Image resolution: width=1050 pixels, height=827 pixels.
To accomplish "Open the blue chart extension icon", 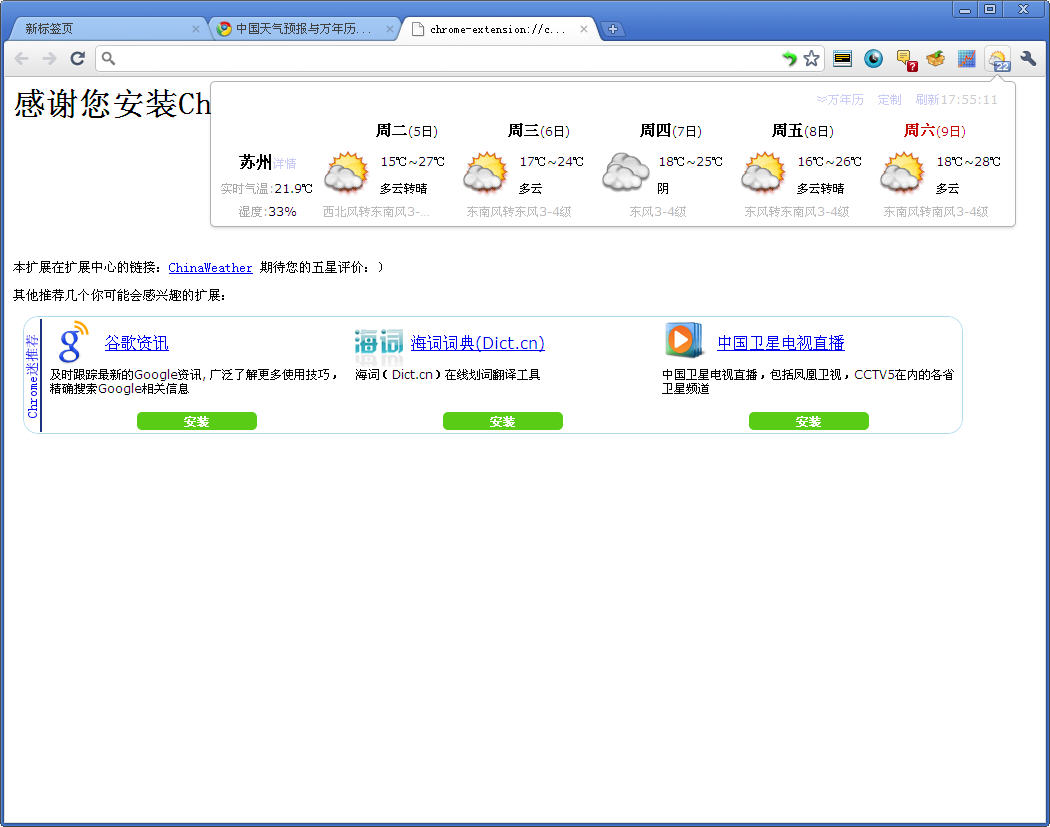I will click(x=966, y=59).
